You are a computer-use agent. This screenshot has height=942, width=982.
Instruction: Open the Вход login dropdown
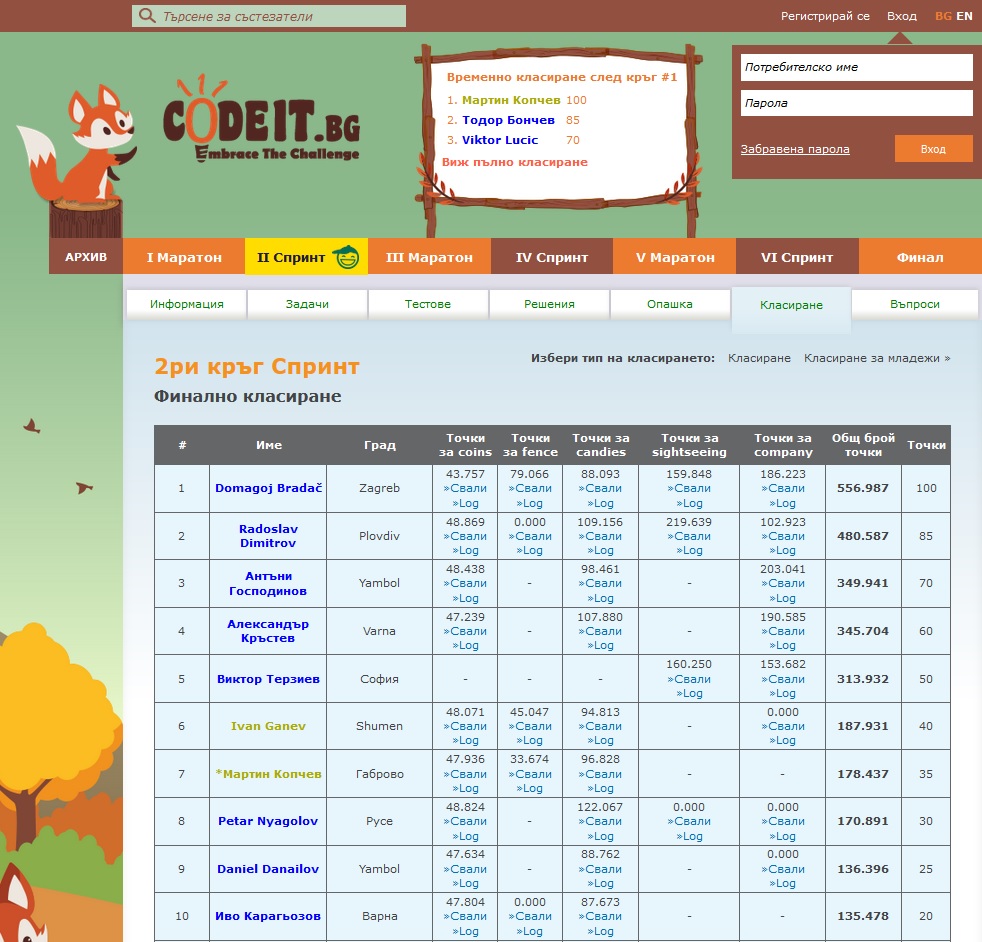tap(901, 16)
